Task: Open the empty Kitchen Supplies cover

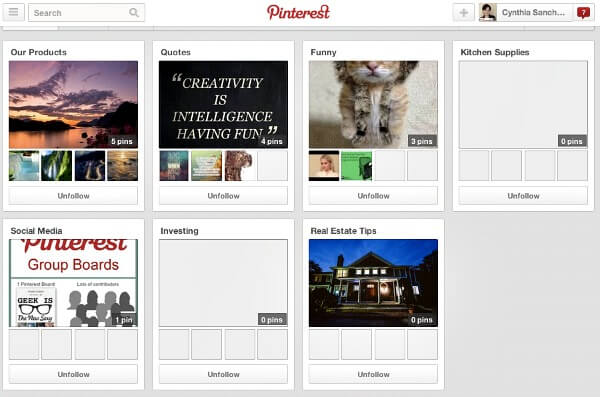Action: pos(523,105)
